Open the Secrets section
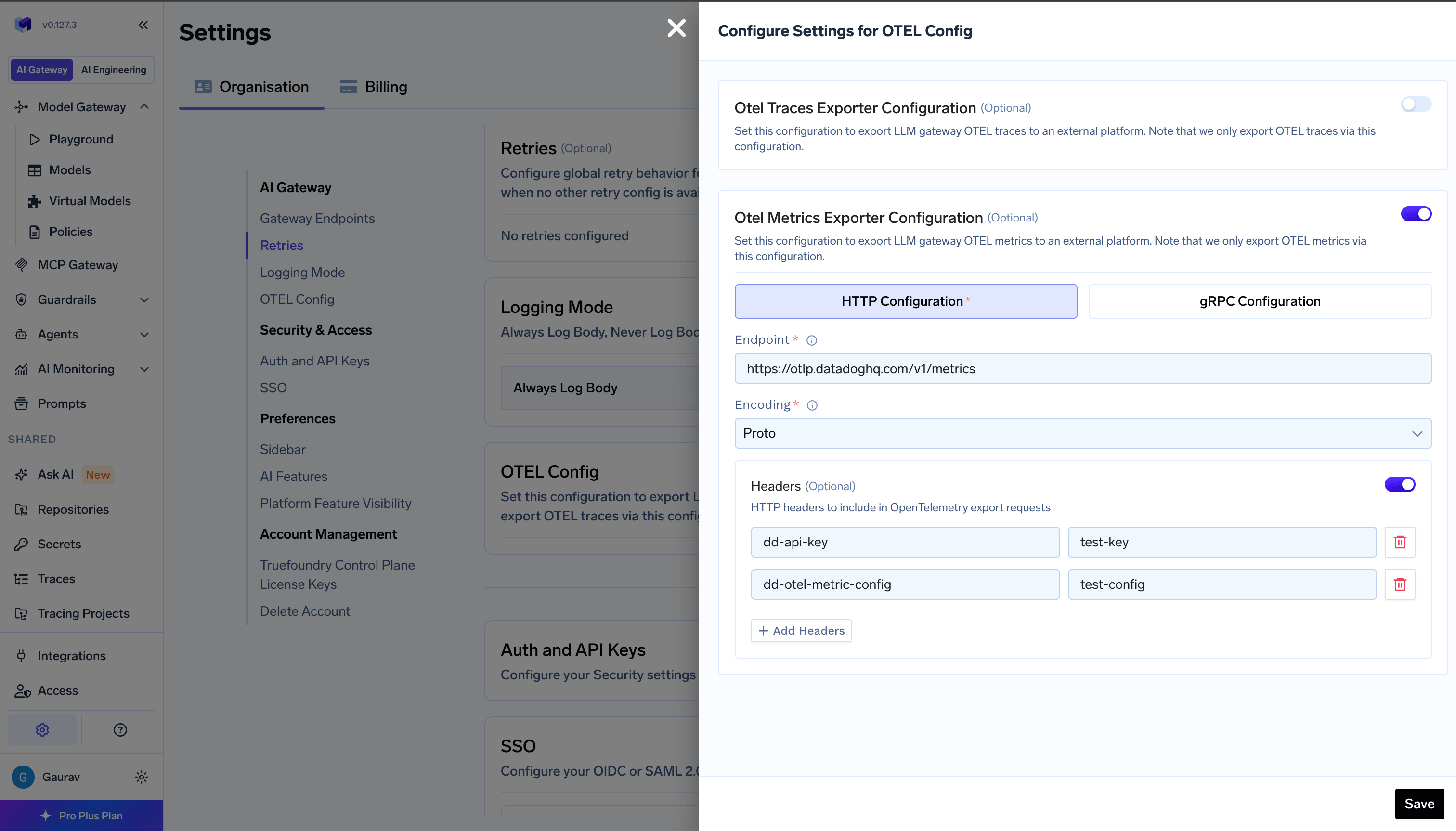1456x831 pixels. coord(59,544)
